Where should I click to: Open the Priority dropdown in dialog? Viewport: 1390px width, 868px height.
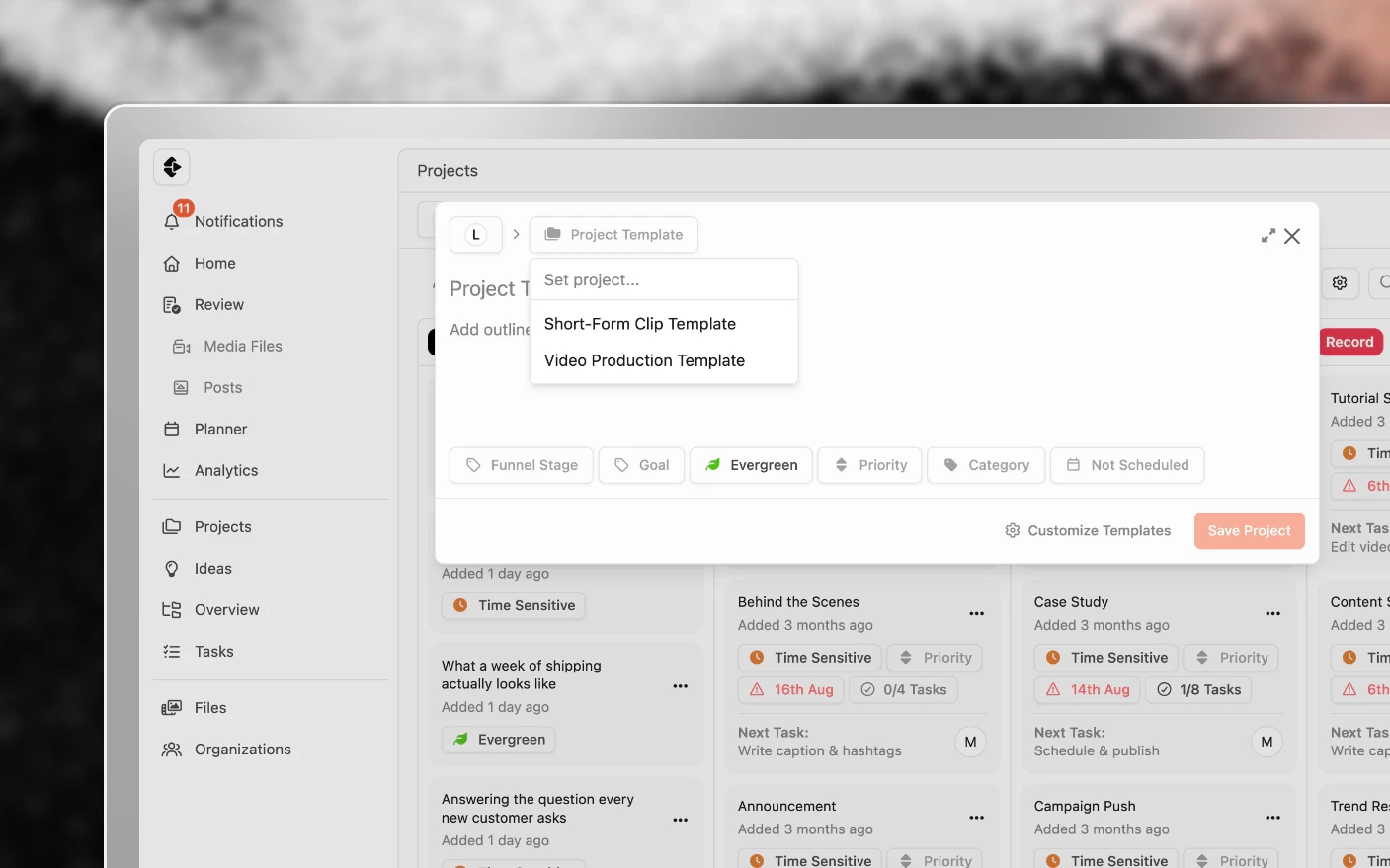coord(870,465)
